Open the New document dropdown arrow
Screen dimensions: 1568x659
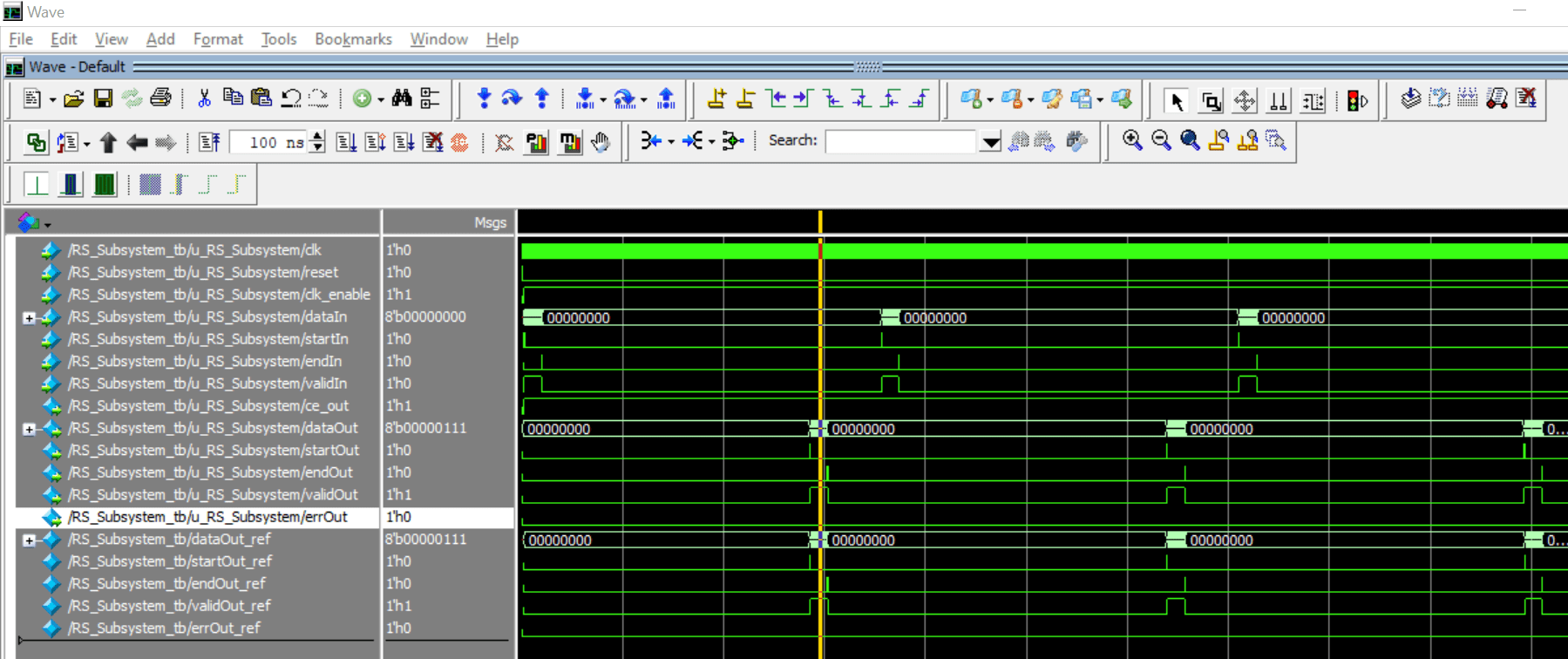coord(52,100)
